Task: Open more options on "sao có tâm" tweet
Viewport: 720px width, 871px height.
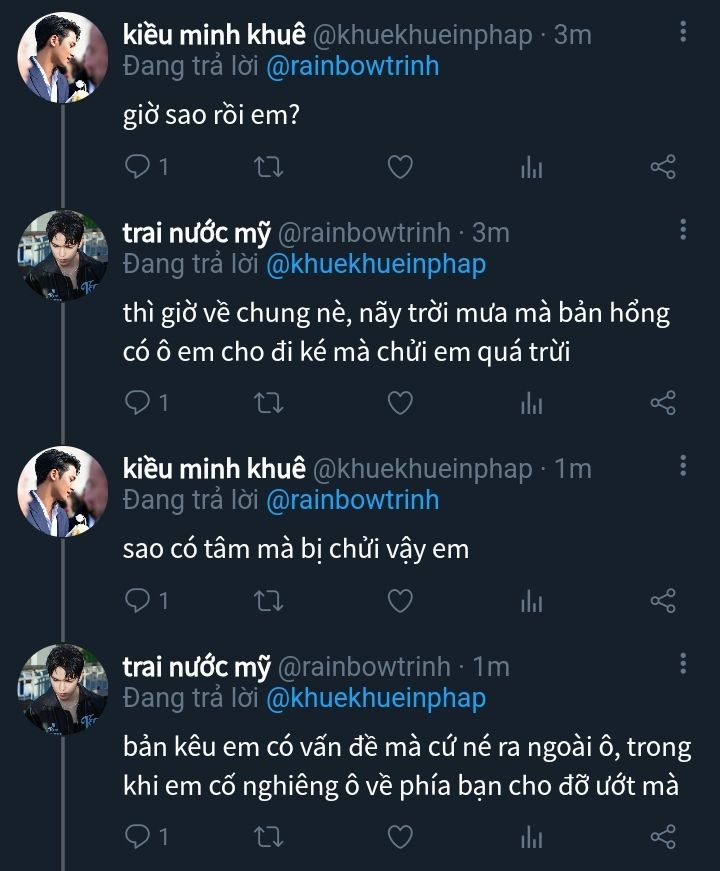Action: pyautogui.click(x=683, y=465)
